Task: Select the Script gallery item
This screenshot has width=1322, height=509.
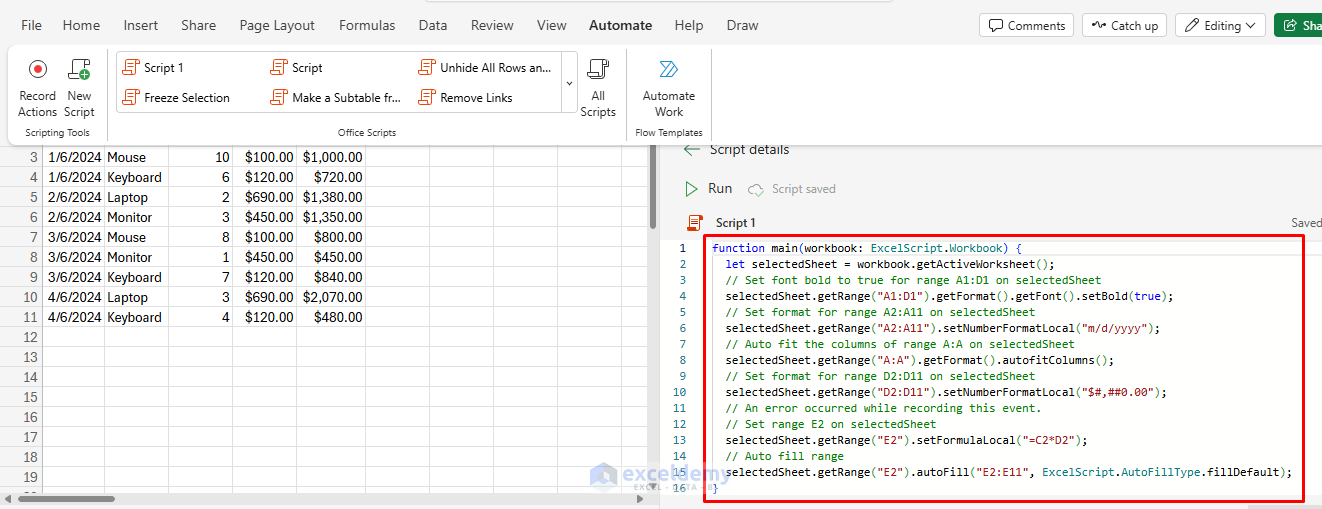Action: 296,68
